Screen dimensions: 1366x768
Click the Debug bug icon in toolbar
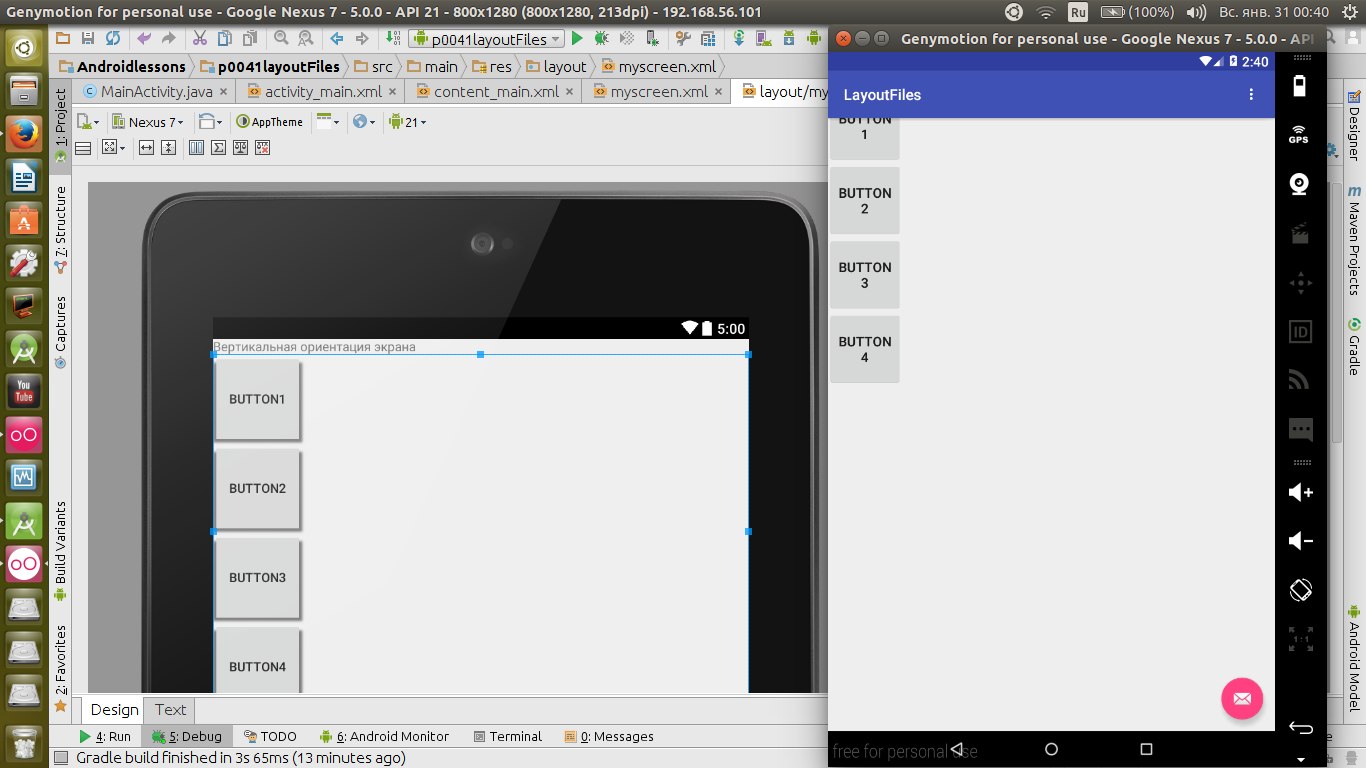600,38
